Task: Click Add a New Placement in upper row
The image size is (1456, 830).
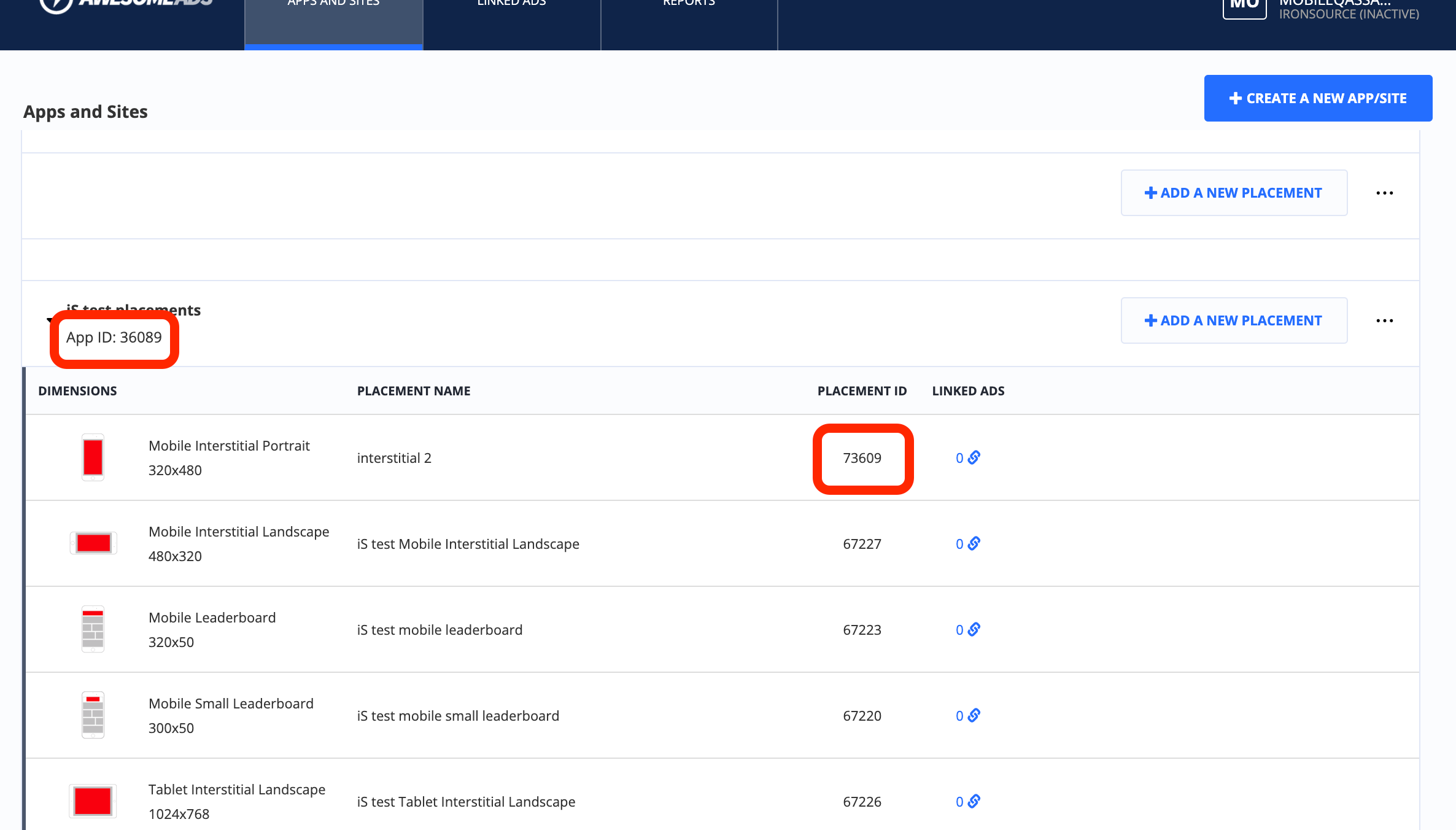Action: pos(1234,193)
